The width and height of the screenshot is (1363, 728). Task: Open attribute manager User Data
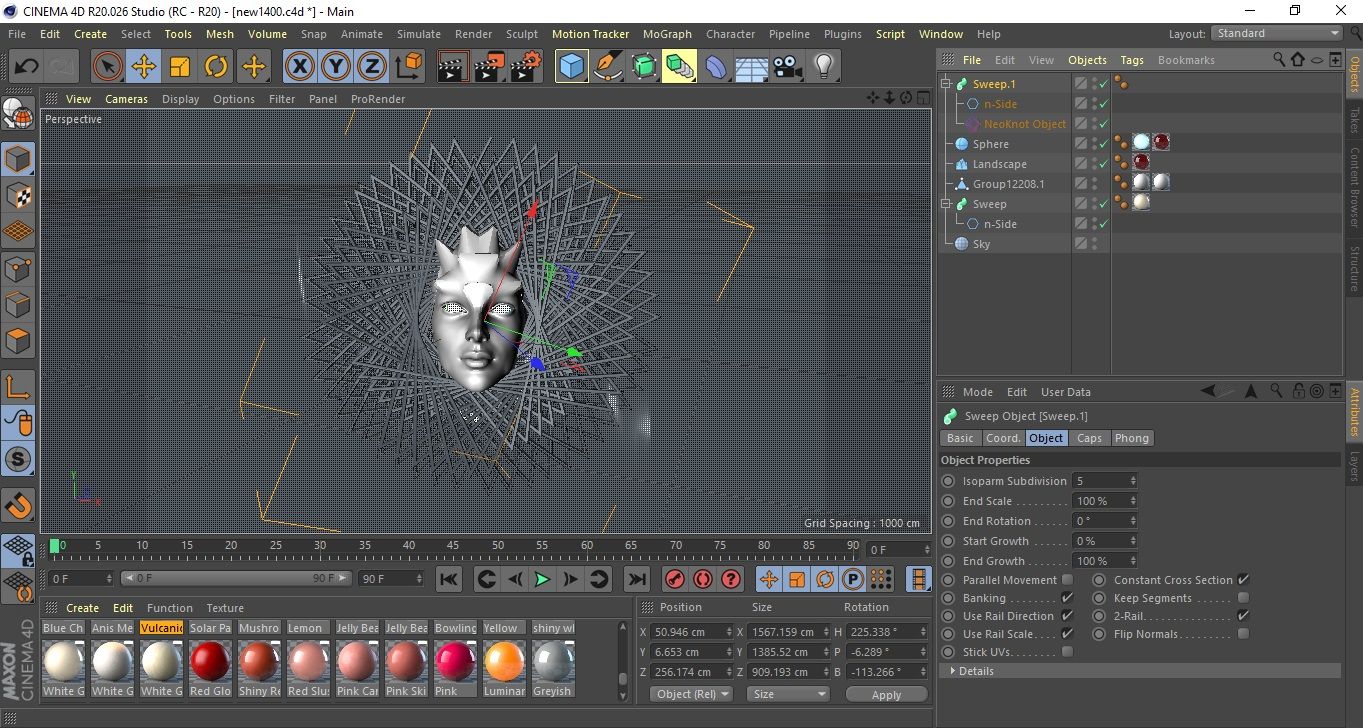tap(1066, 392)
